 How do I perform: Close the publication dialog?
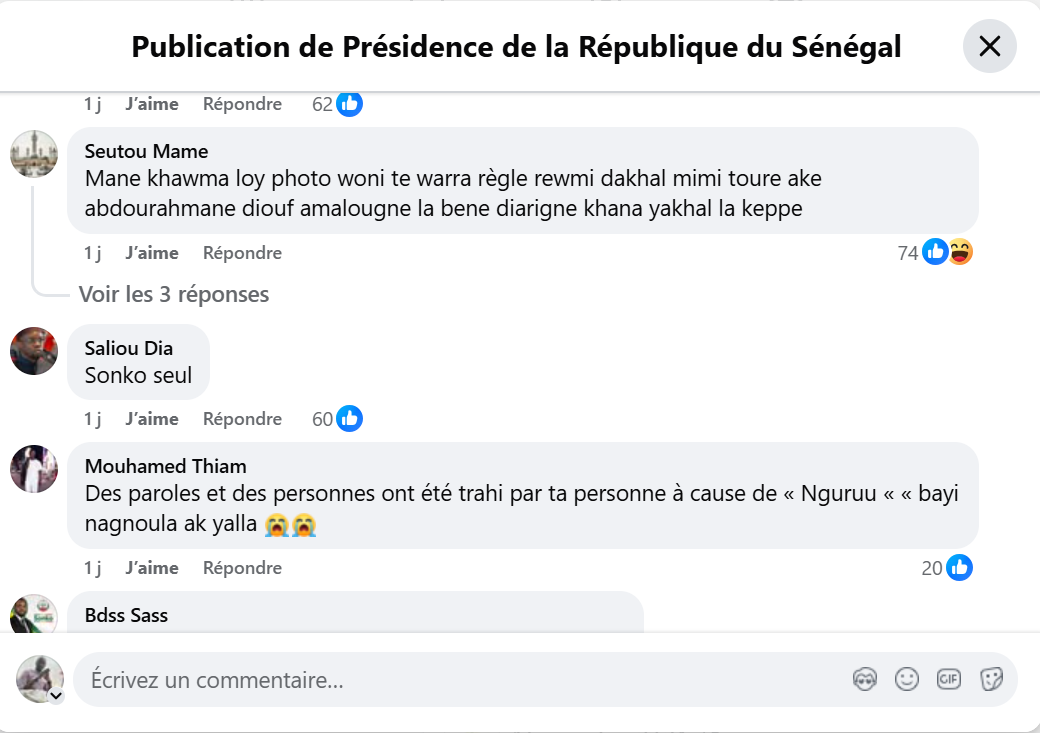pos(989,46)
